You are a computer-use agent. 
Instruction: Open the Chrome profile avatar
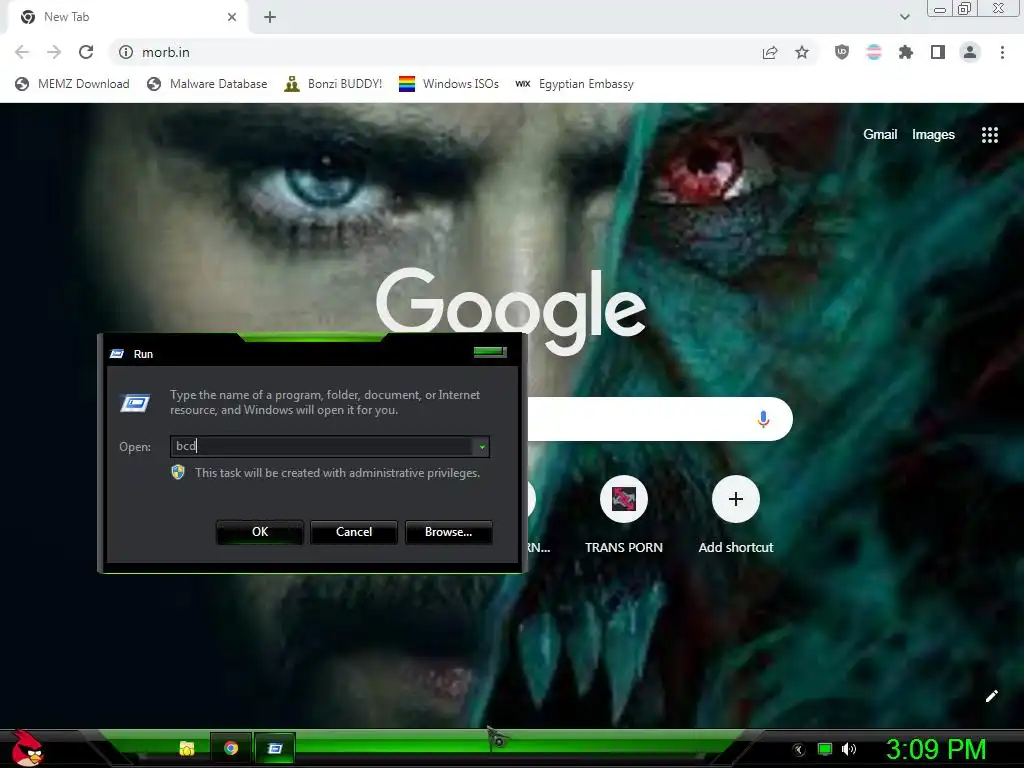click(970, 52)
